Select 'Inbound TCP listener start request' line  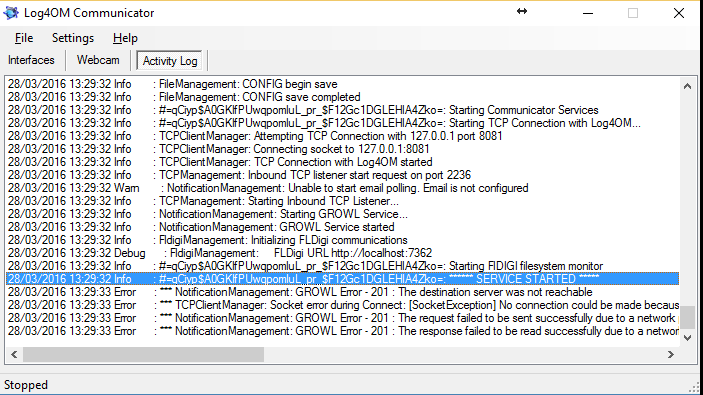pyautogui.click(x=343, y=175)
